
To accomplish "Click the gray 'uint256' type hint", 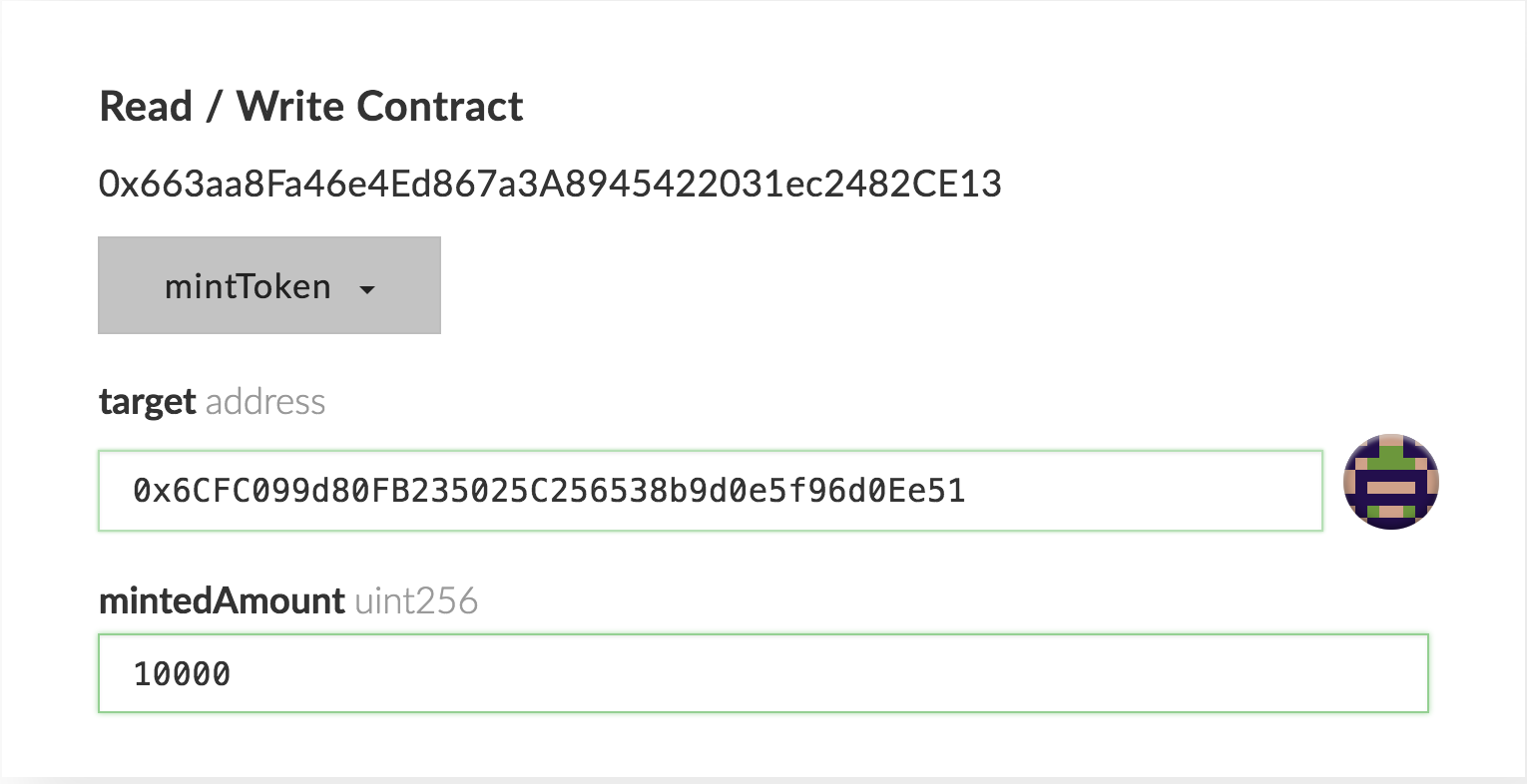I will pos(416,601).
